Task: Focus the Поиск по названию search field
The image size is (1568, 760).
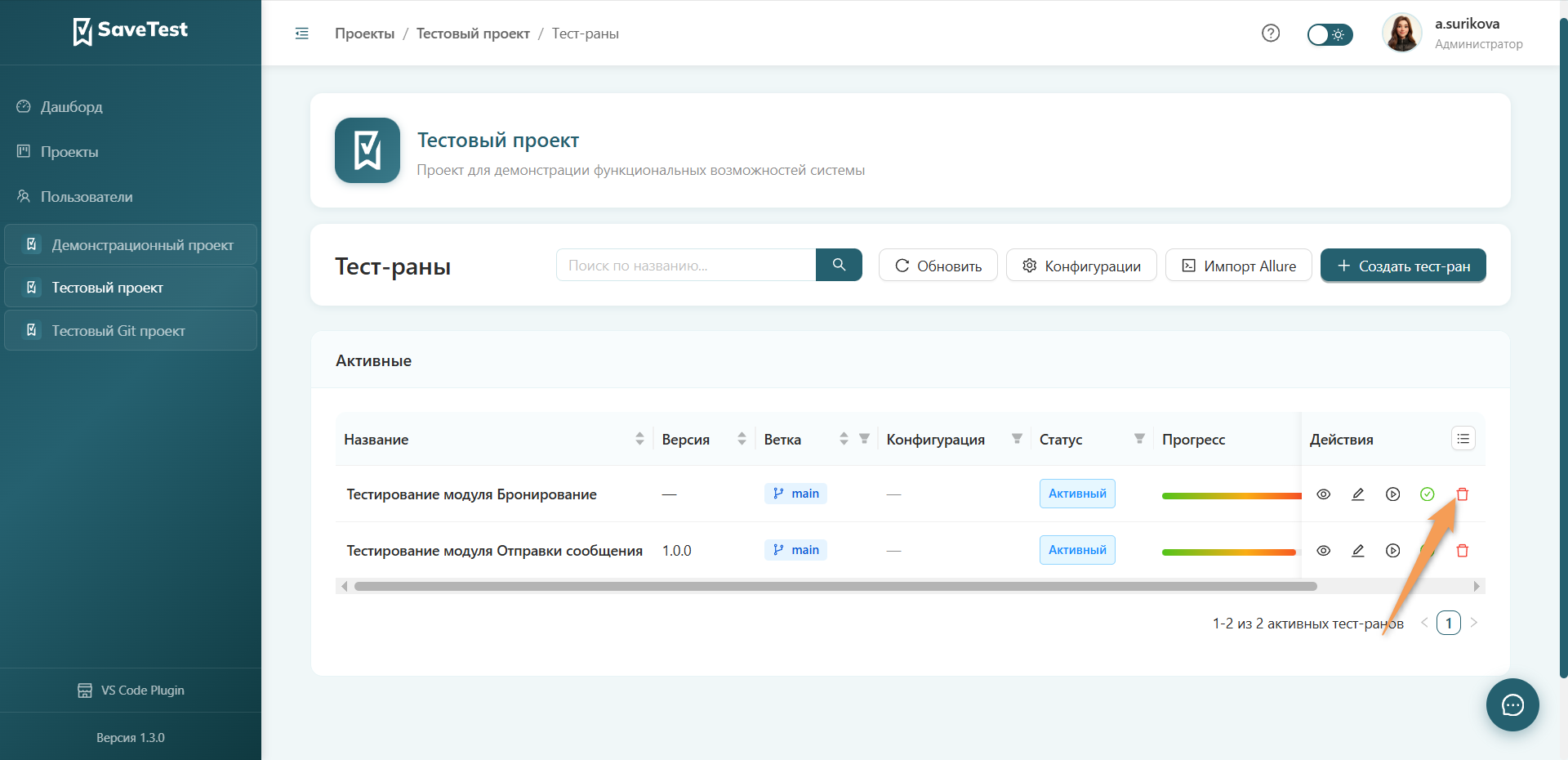Action: (686, 266)
